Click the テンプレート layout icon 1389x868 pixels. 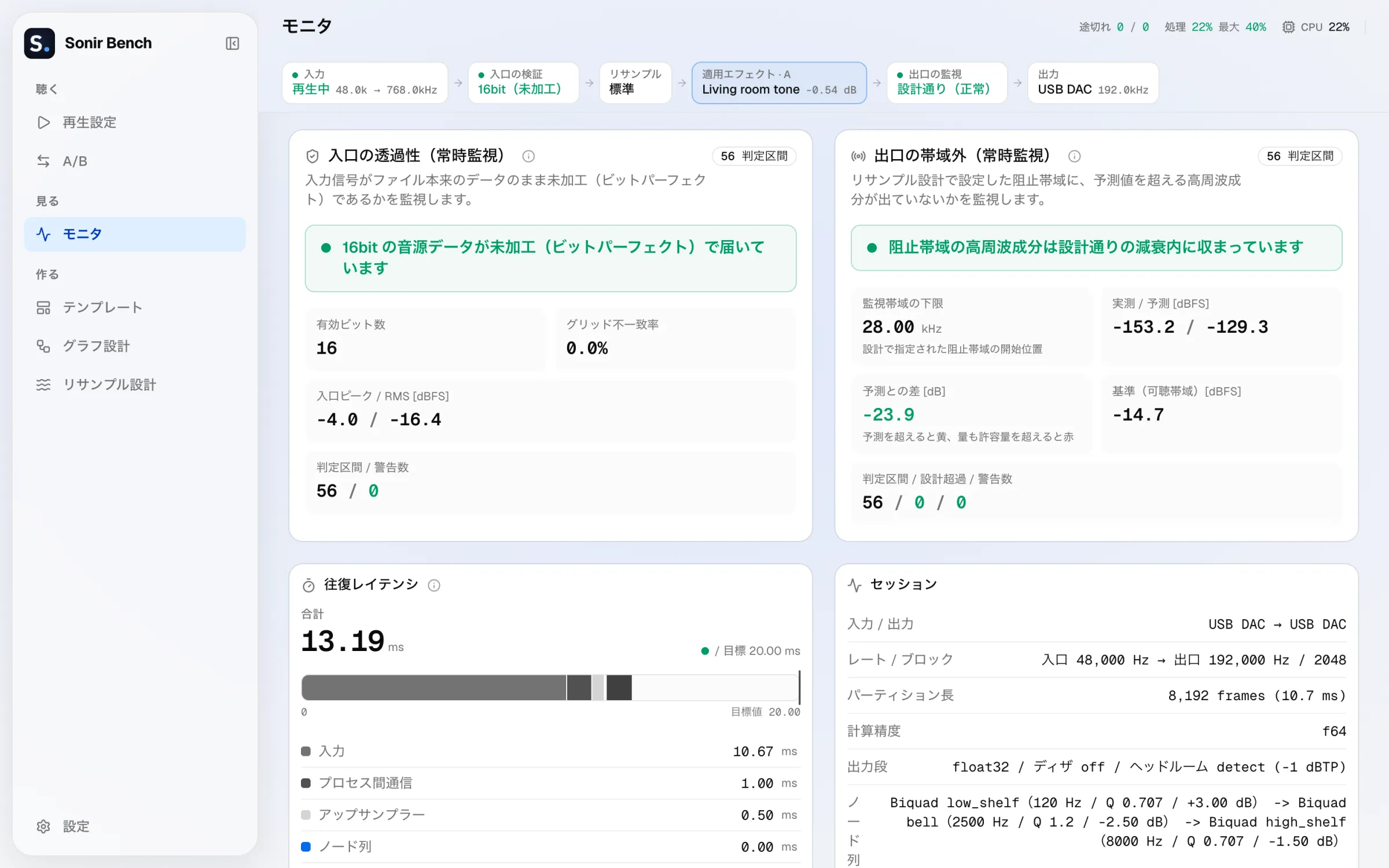click(43, 307)
